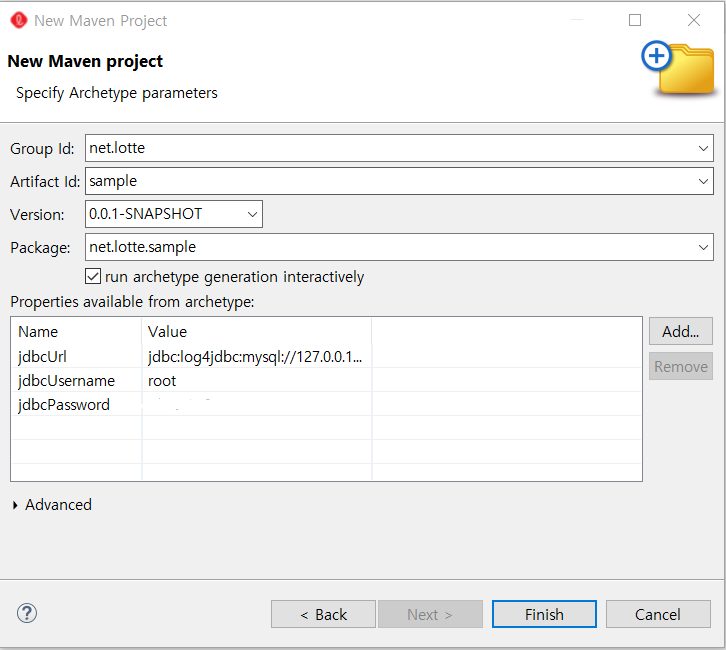Screen dimensions: 726x650
Task: Open the Version dropdown list
Action: [x=252, y=214]
